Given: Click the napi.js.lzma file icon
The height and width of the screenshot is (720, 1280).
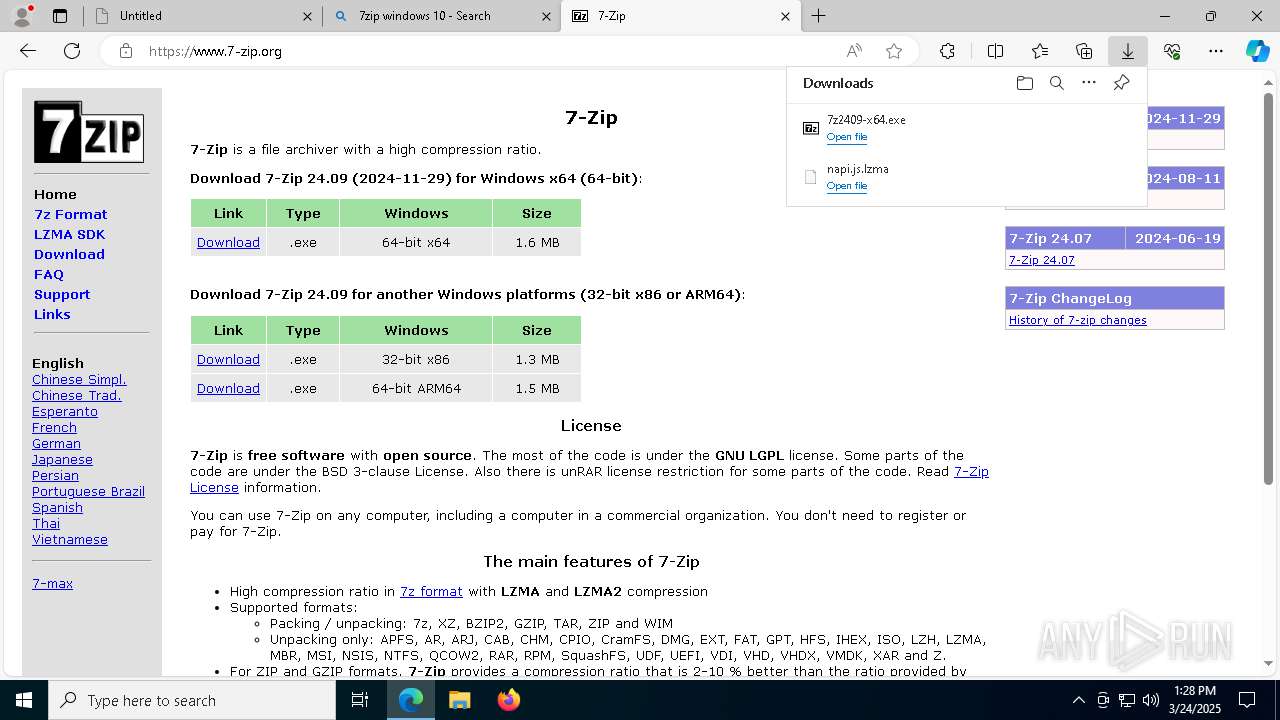Looking at the screenshot, I should (x=811, y=177).
